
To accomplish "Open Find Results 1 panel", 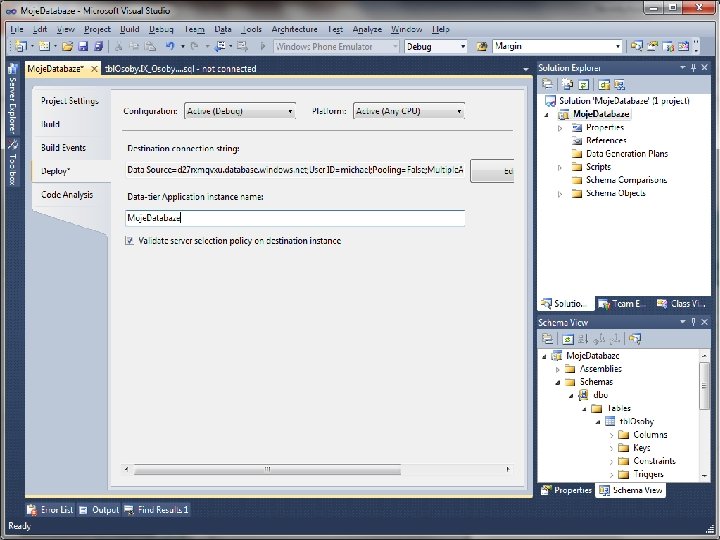I will click(x=156, y=510).
